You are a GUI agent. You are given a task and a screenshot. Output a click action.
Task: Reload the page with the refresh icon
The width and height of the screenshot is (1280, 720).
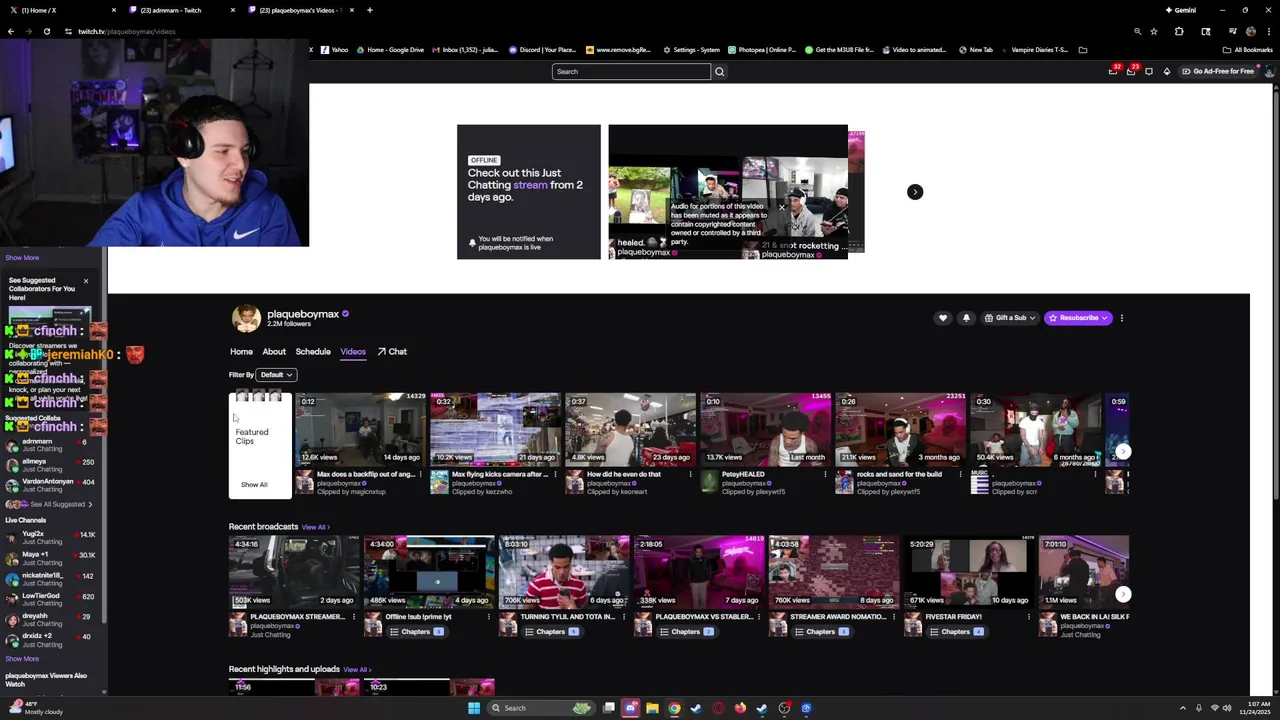[47, 31]
